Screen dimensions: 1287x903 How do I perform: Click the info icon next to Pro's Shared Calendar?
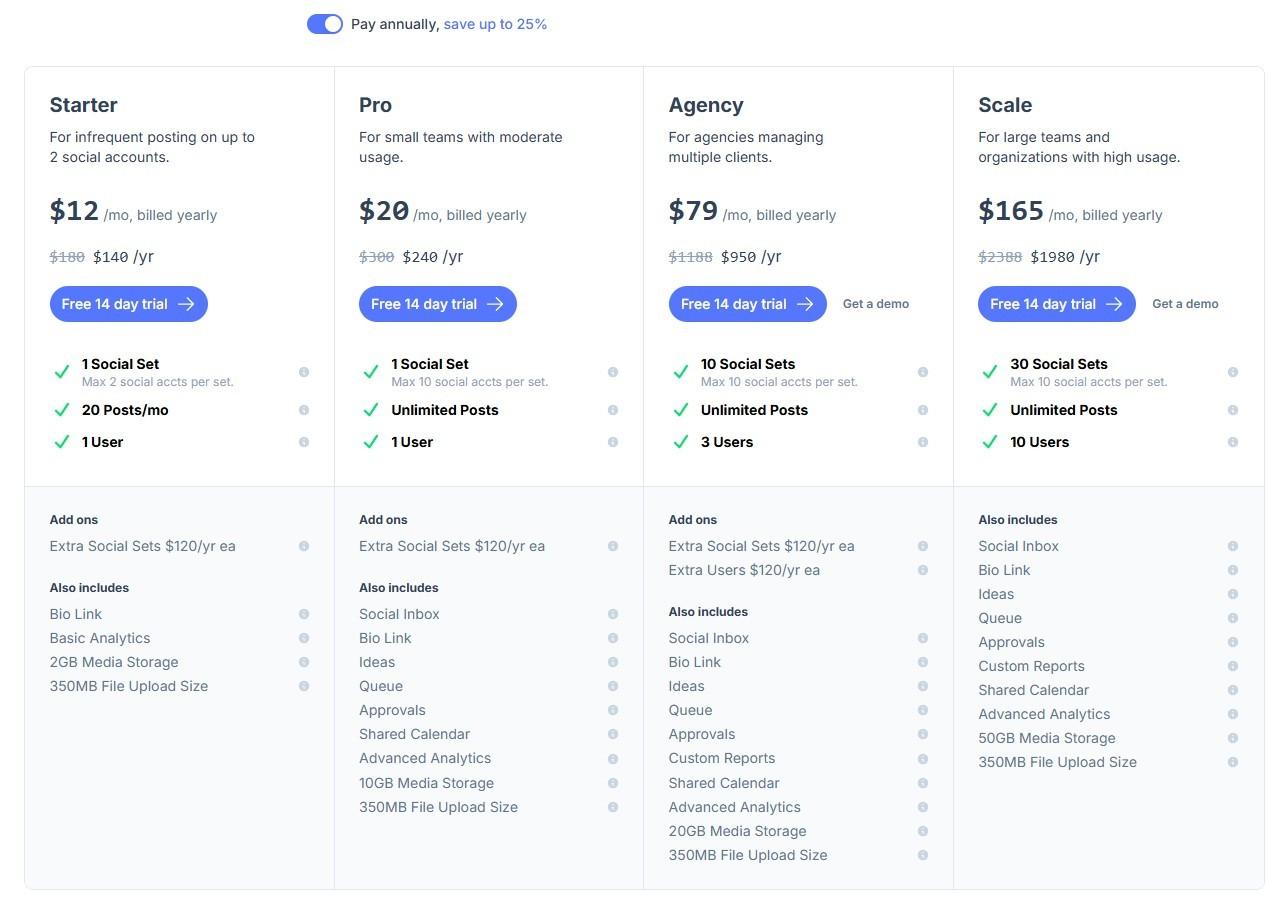[613, 734]
